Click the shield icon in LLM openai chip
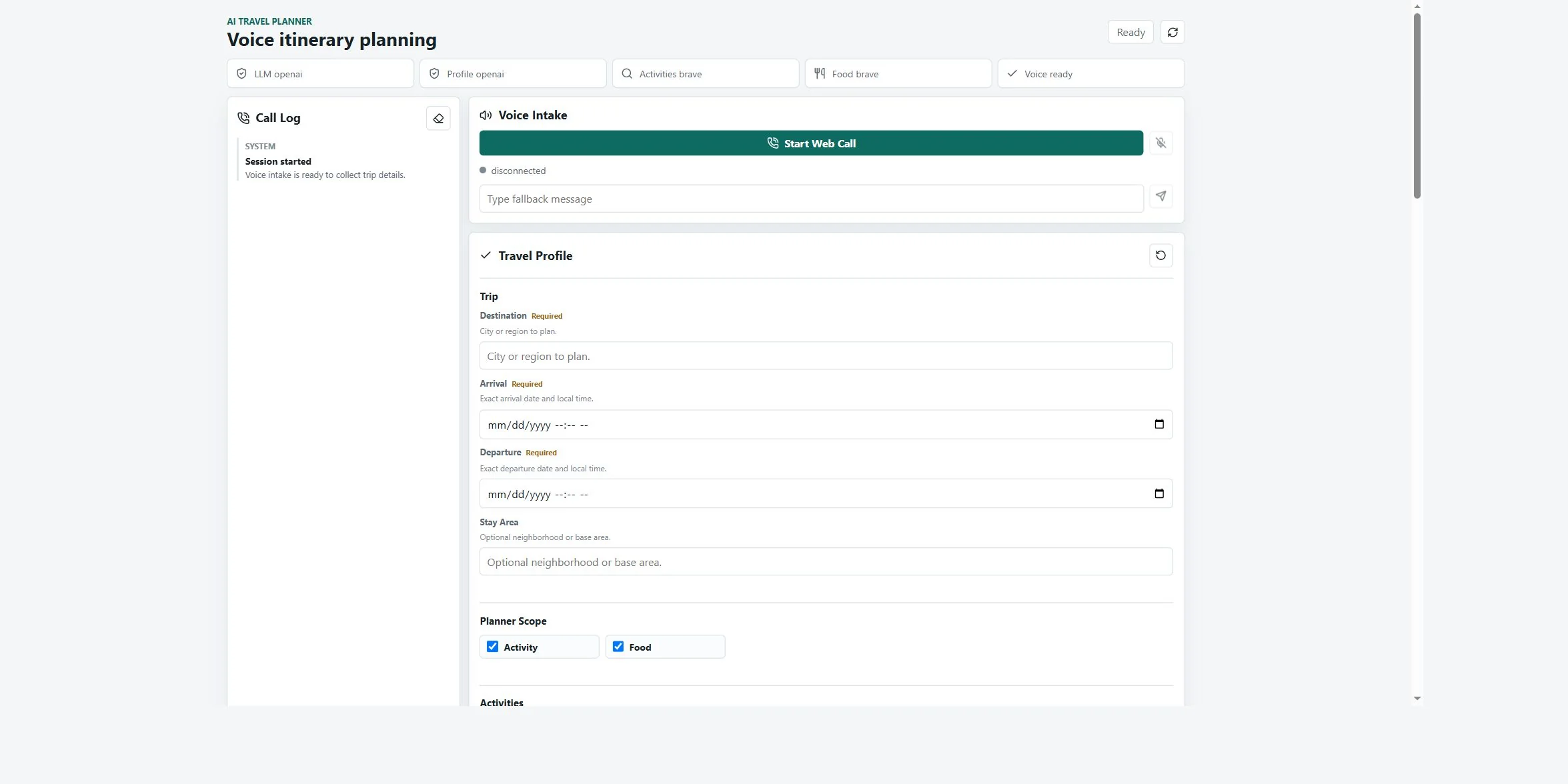This screenshot has width=1568, height=784. (x=242, y=73)
